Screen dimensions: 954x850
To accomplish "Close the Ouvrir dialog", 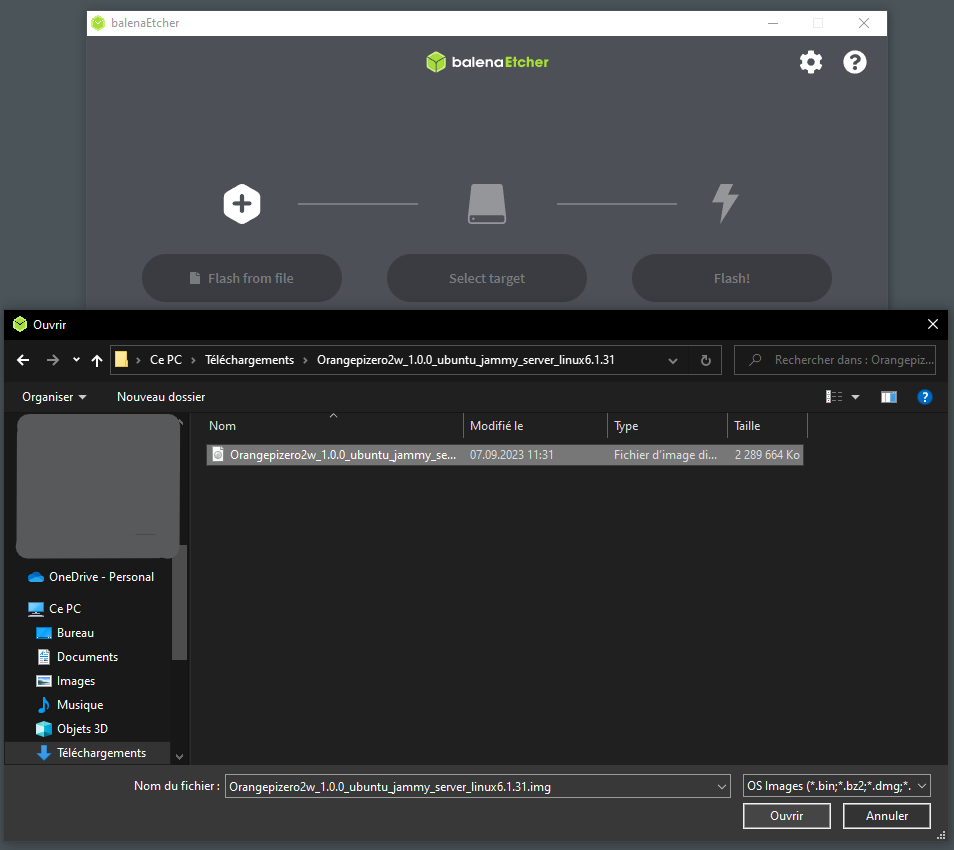I will [x=933, y=324].
